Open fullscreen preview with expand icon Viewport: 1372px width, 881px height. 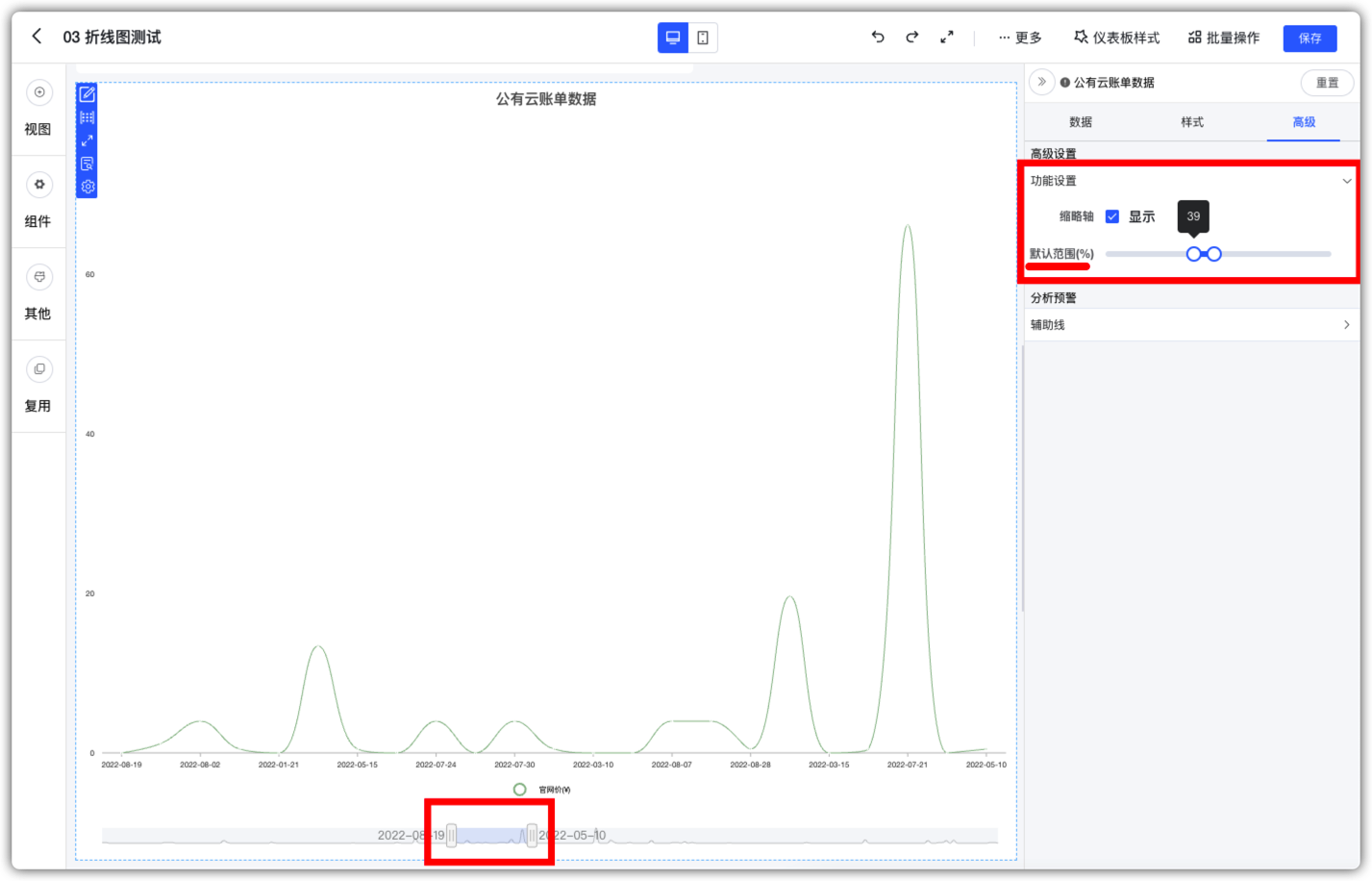pos(947,37)
